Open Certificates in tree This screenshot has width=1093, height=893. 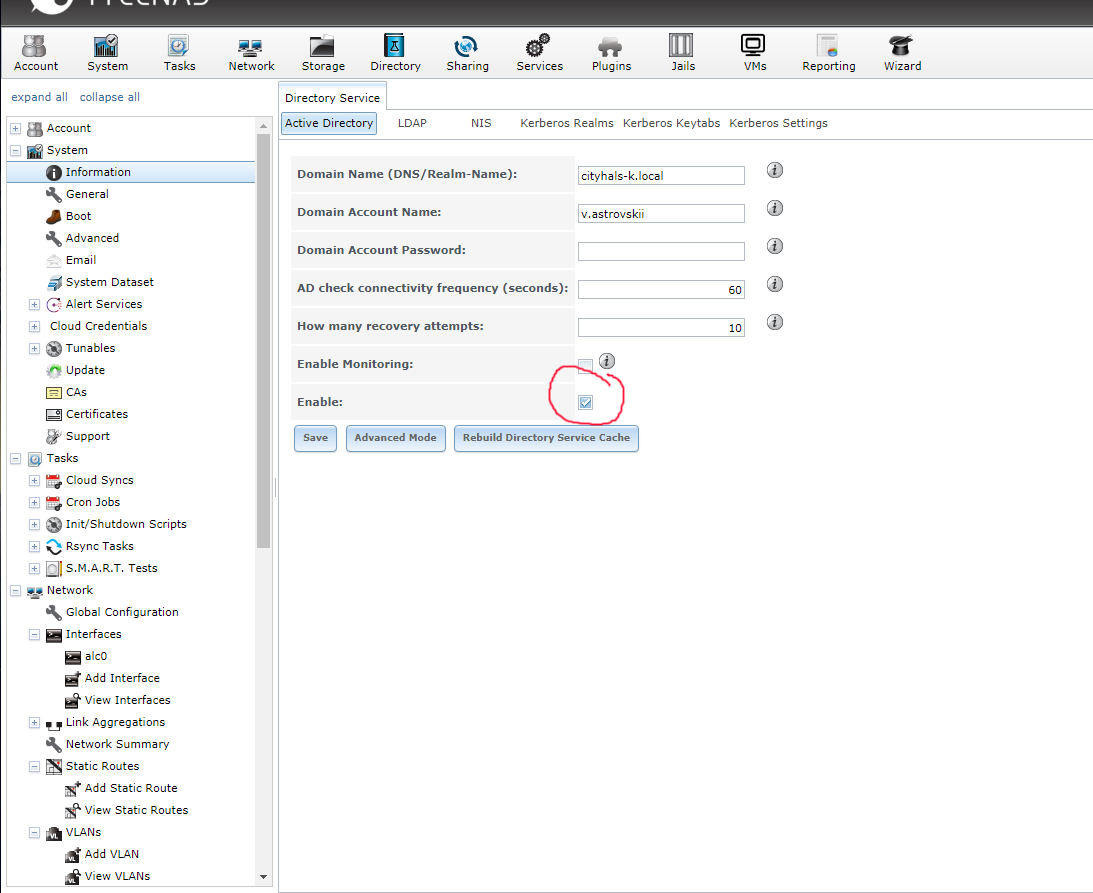click(x=97, y=414)
